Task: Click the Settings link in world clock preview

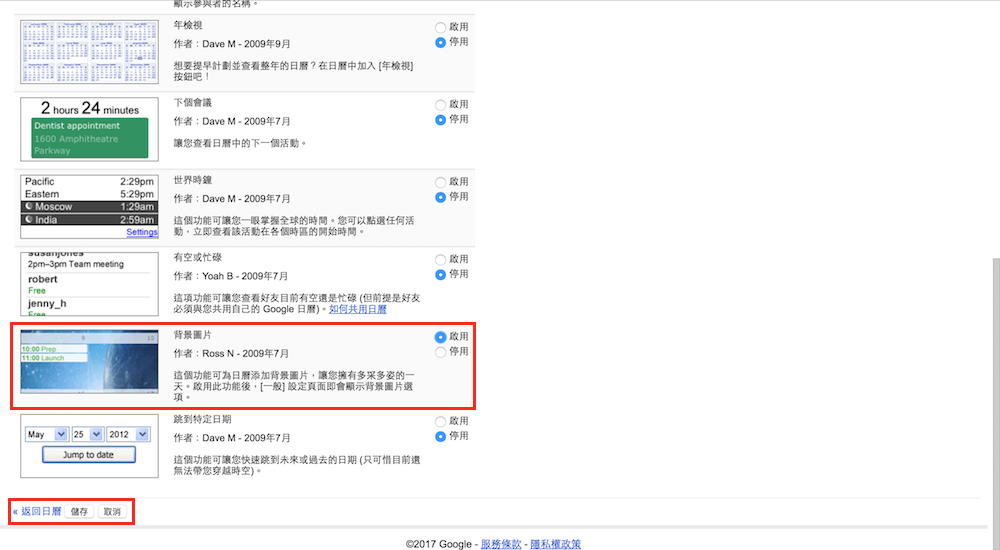Action: click(142, 232)
